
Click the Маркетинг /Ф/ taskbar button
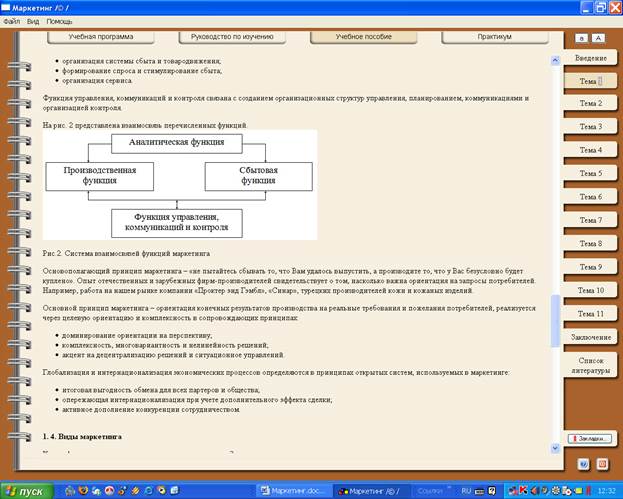coord(370,491)
